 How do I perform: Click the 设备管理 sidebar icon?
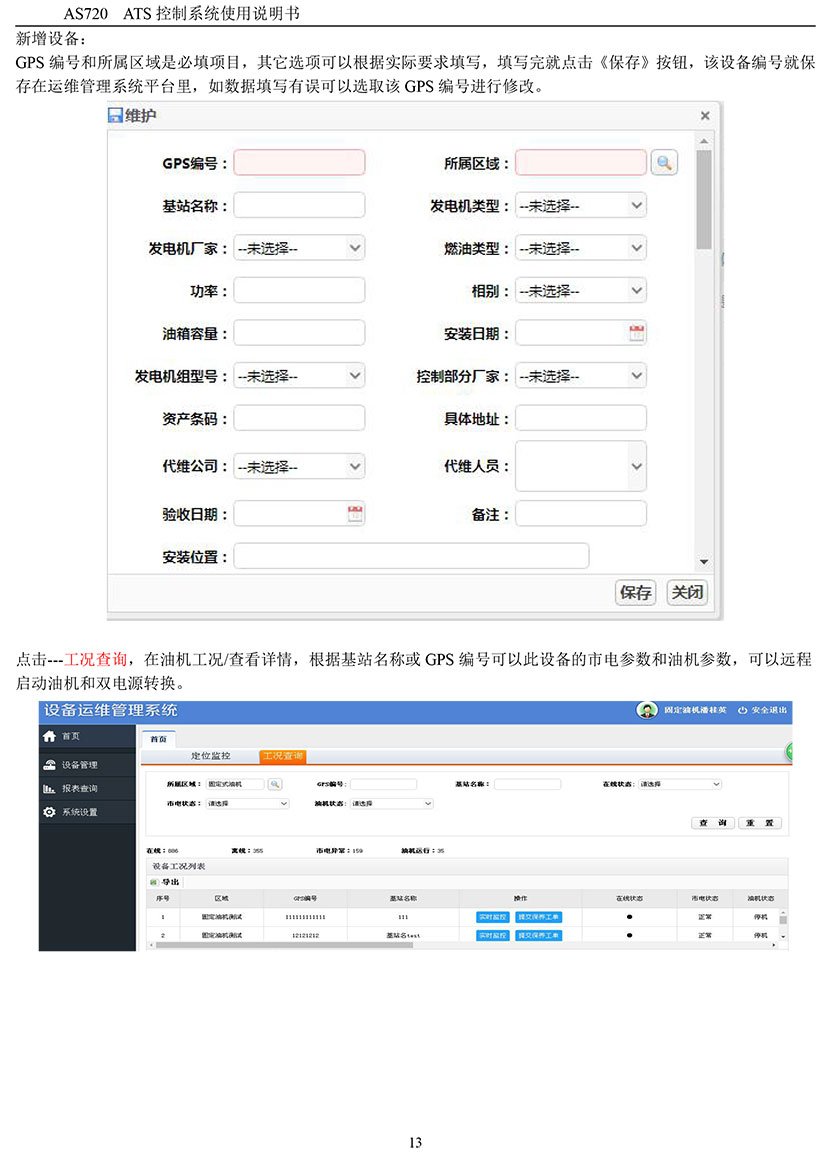point(49,765)
